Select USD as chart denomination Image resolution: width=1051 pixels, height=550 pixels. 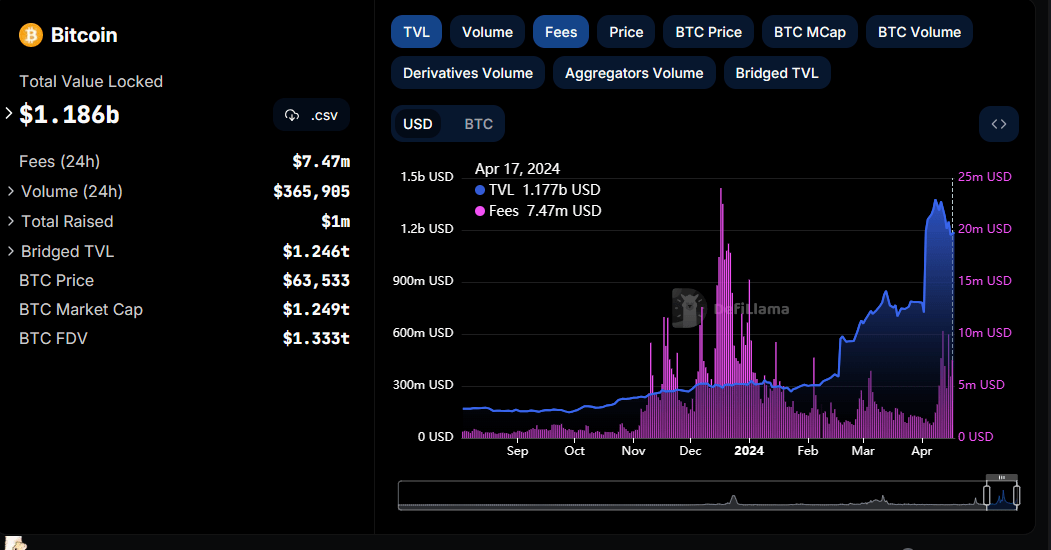pos(417,124)
